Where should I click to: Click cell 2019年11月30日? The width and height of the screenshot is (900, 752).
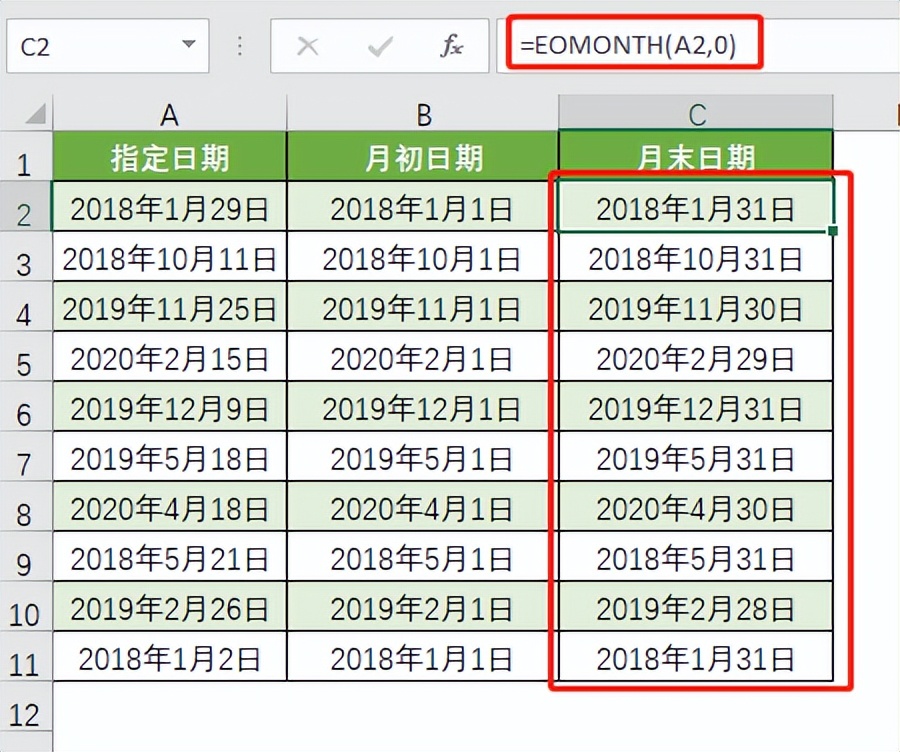click(x=696, y=307)
